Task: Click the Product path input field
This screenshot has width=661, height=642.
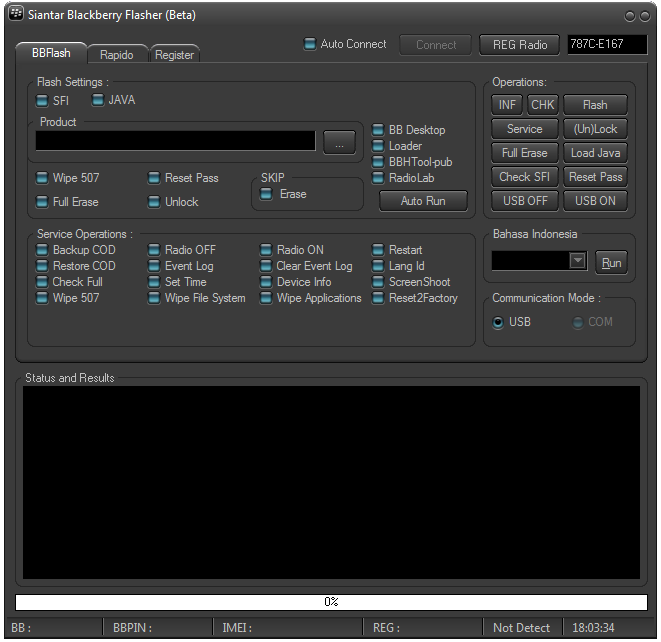Action: point(175,141)
